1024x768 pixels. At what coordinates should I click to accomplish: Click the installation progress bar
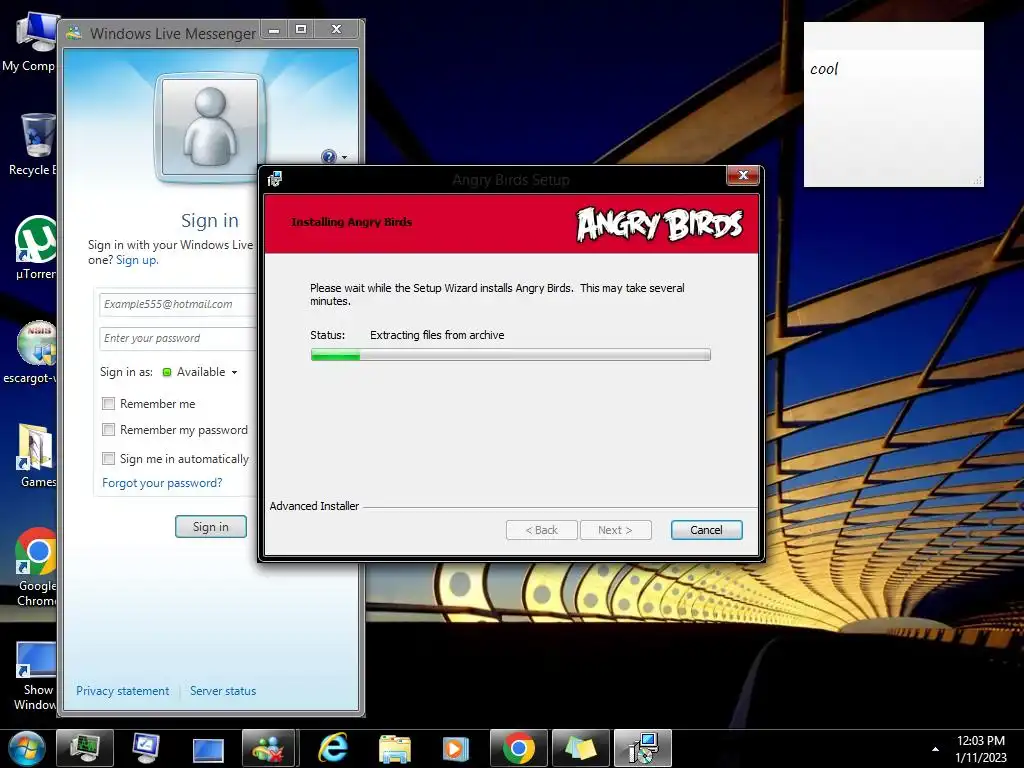click(511, 355)
